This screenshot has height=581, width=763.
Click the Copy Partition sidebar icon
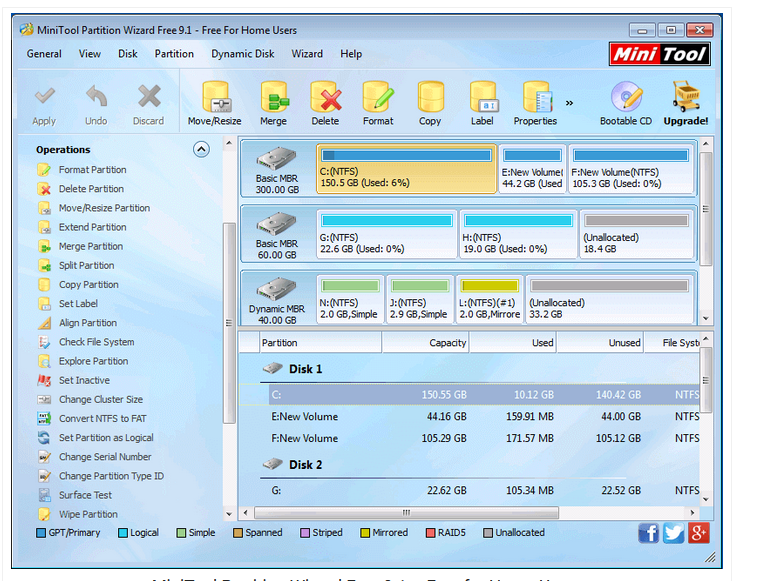coord(44,284)
